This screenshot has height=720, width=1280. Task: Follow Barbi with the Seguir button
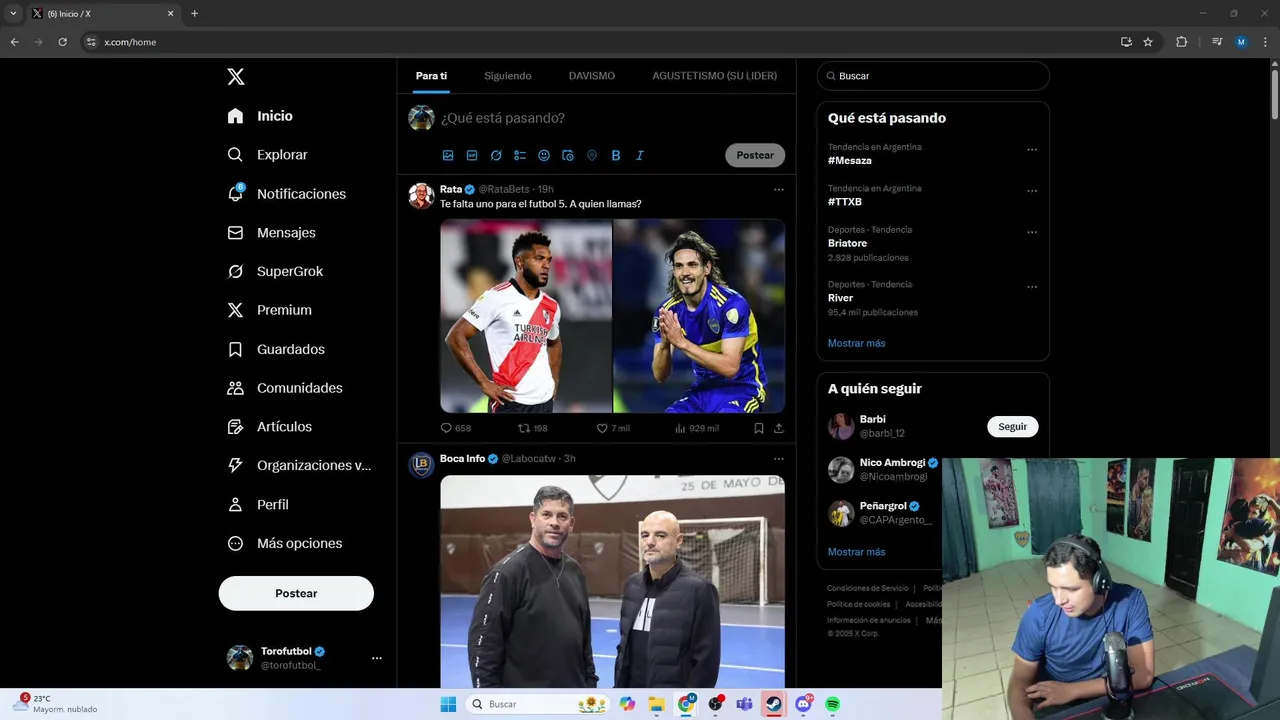point(1012,427)
